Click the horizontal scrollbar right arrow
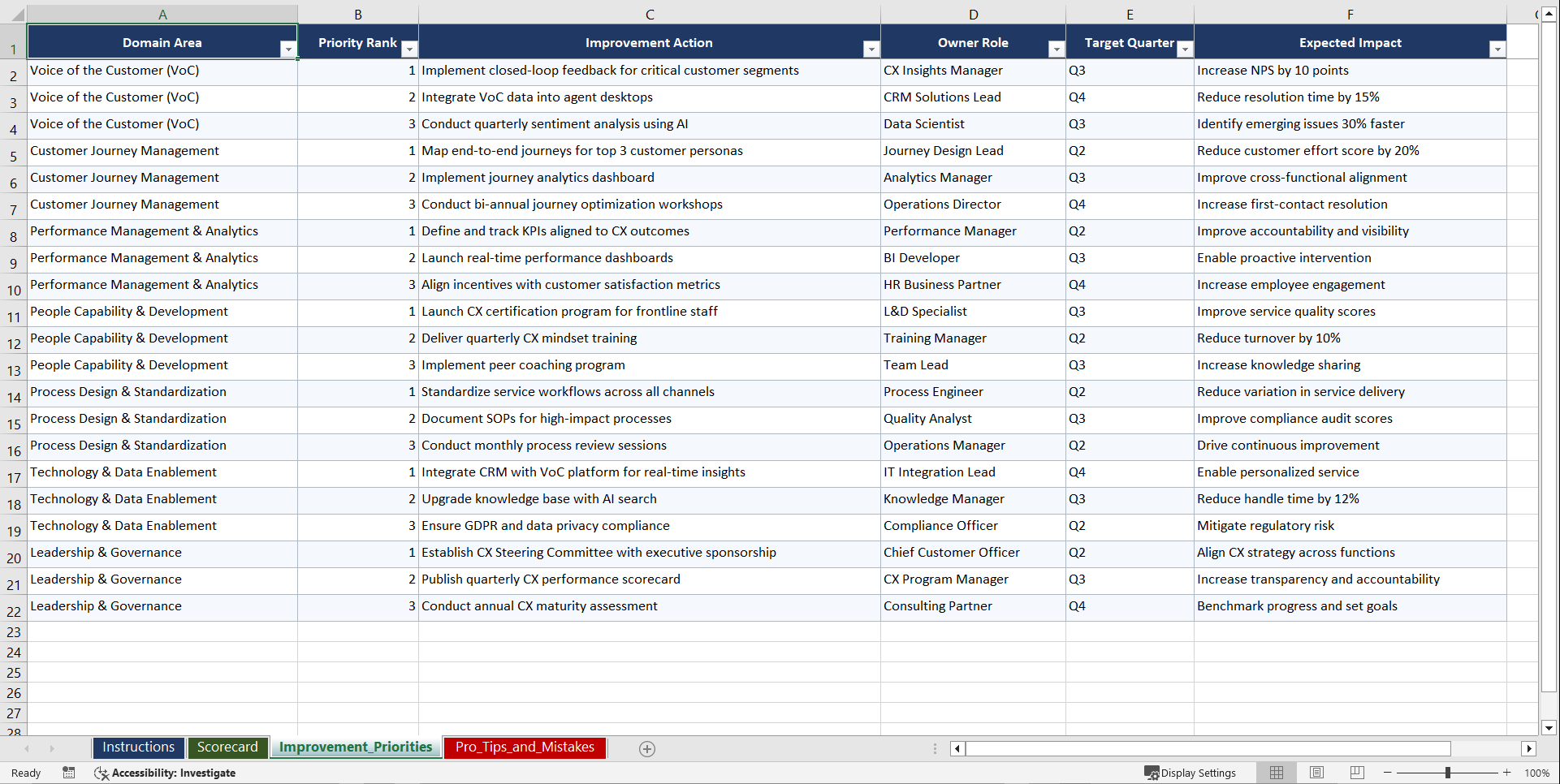 coord(1530,748)
